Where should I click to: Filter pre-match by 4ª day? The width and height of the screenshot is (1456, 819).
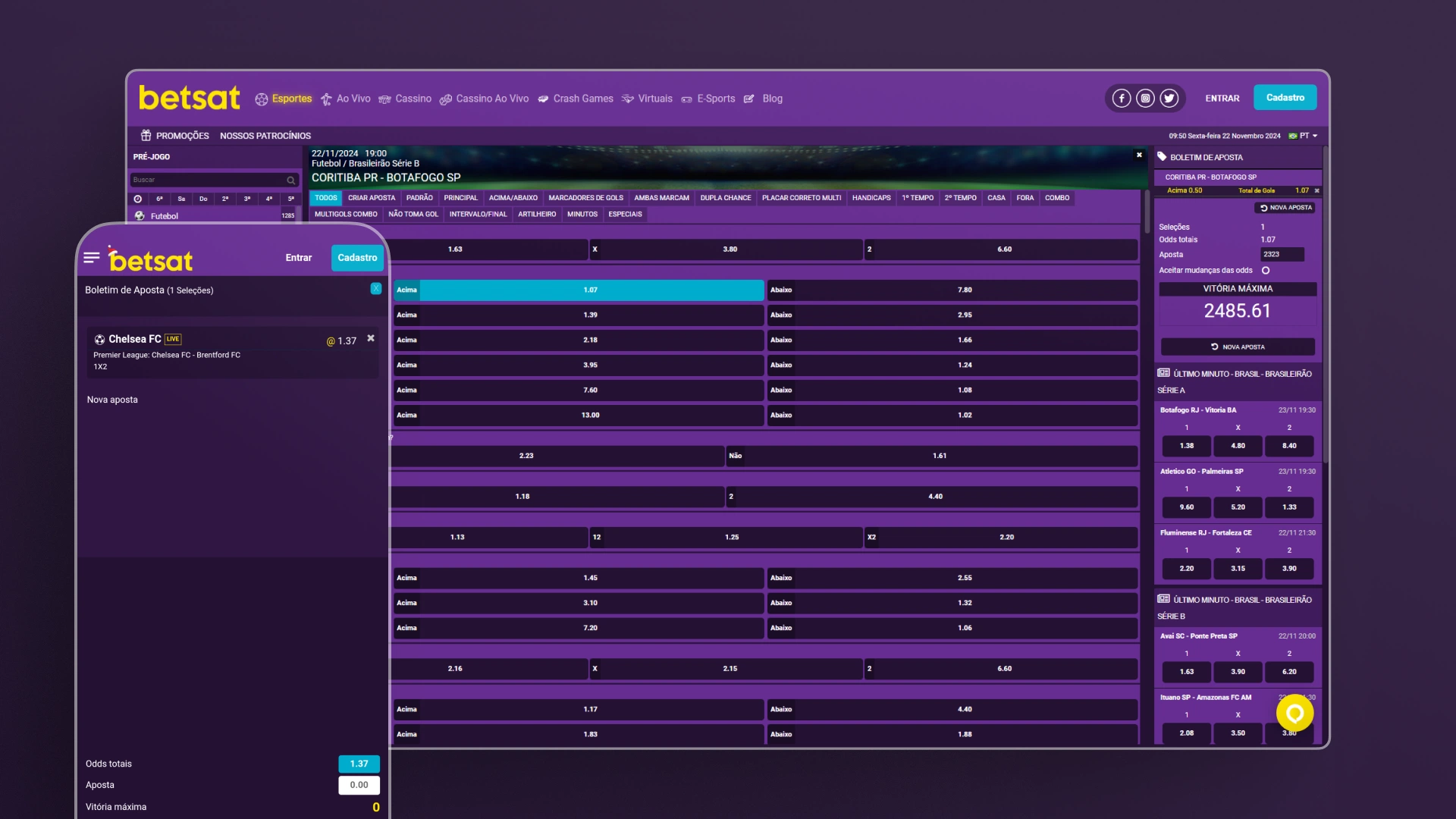pyautogui.click(x=269, y=199)
